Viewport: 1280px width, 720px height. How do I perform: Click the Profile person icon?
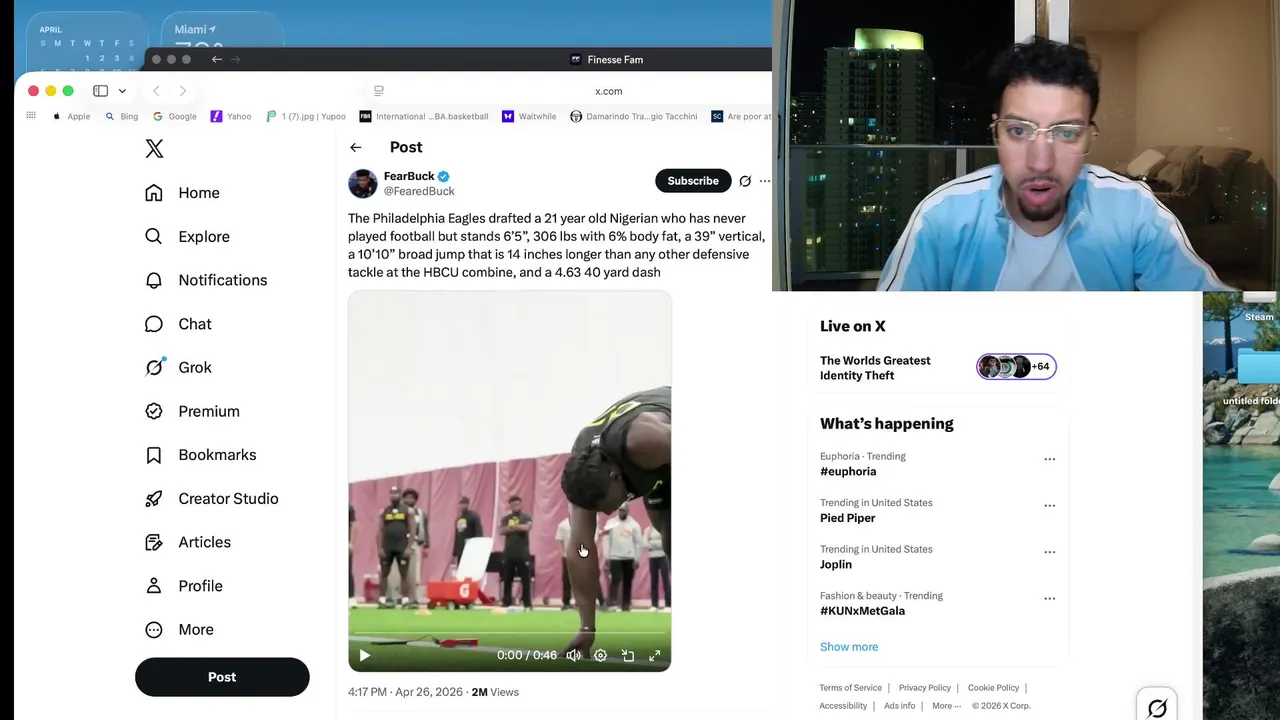click(x=154, y=586)
